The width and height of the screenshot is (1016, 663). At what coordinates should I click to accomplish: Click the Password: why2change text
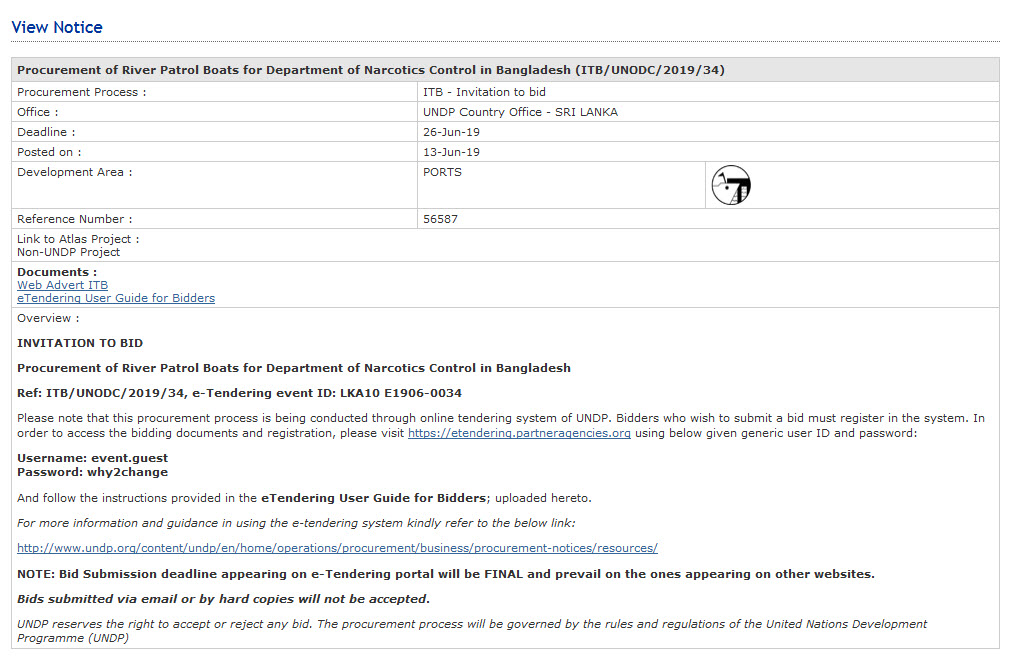(x=92, y=472)
